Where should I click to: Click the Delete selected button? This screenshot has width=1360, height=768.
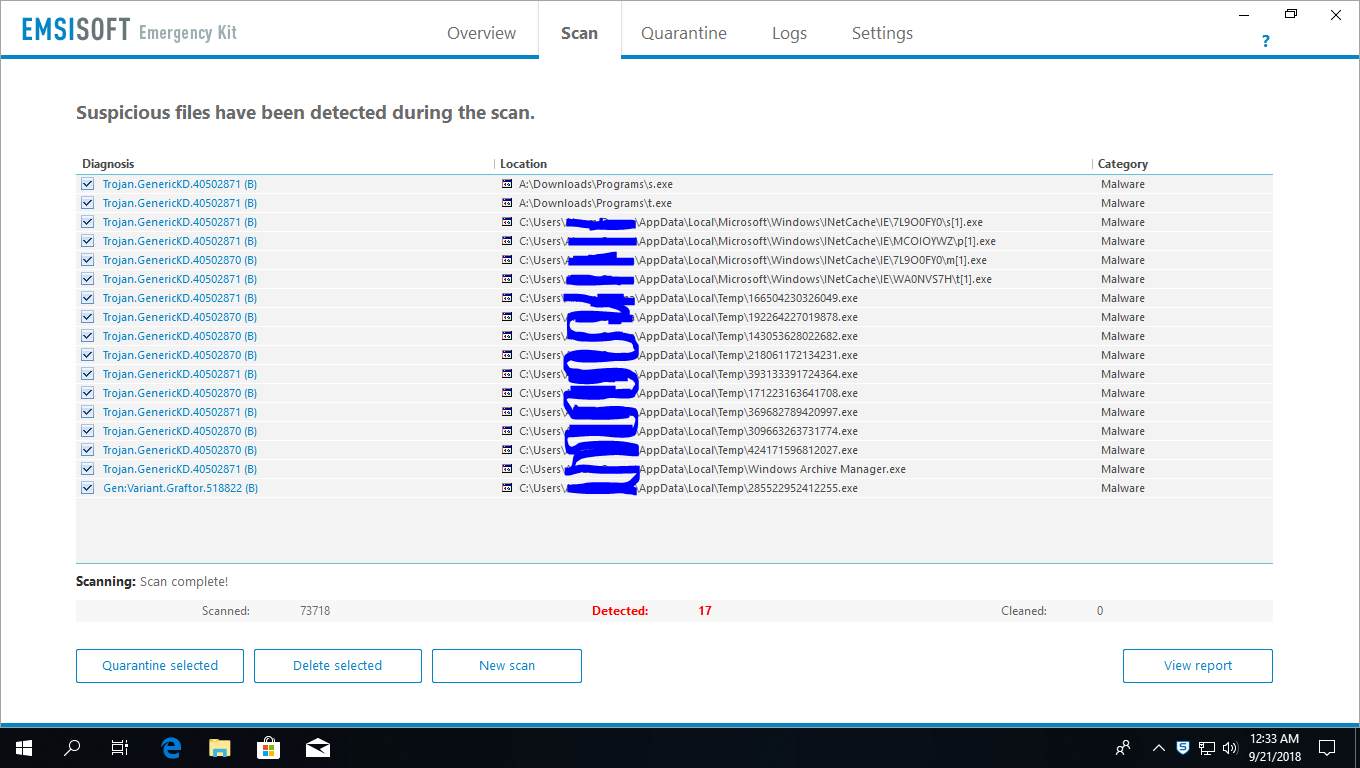pyautogui.click(x=338, y=666)
